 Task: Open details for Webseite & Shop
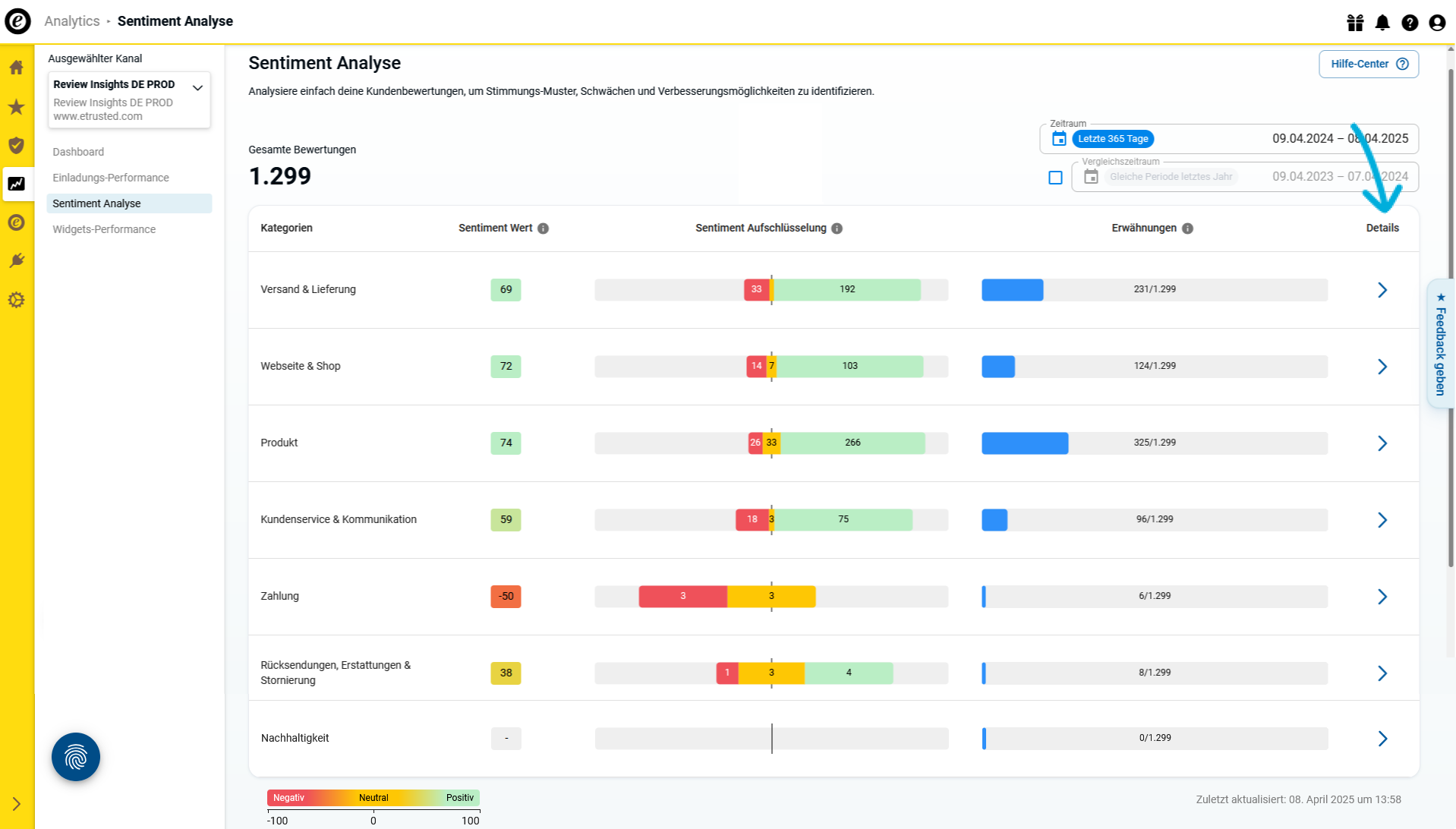(x=1382, y=367)
